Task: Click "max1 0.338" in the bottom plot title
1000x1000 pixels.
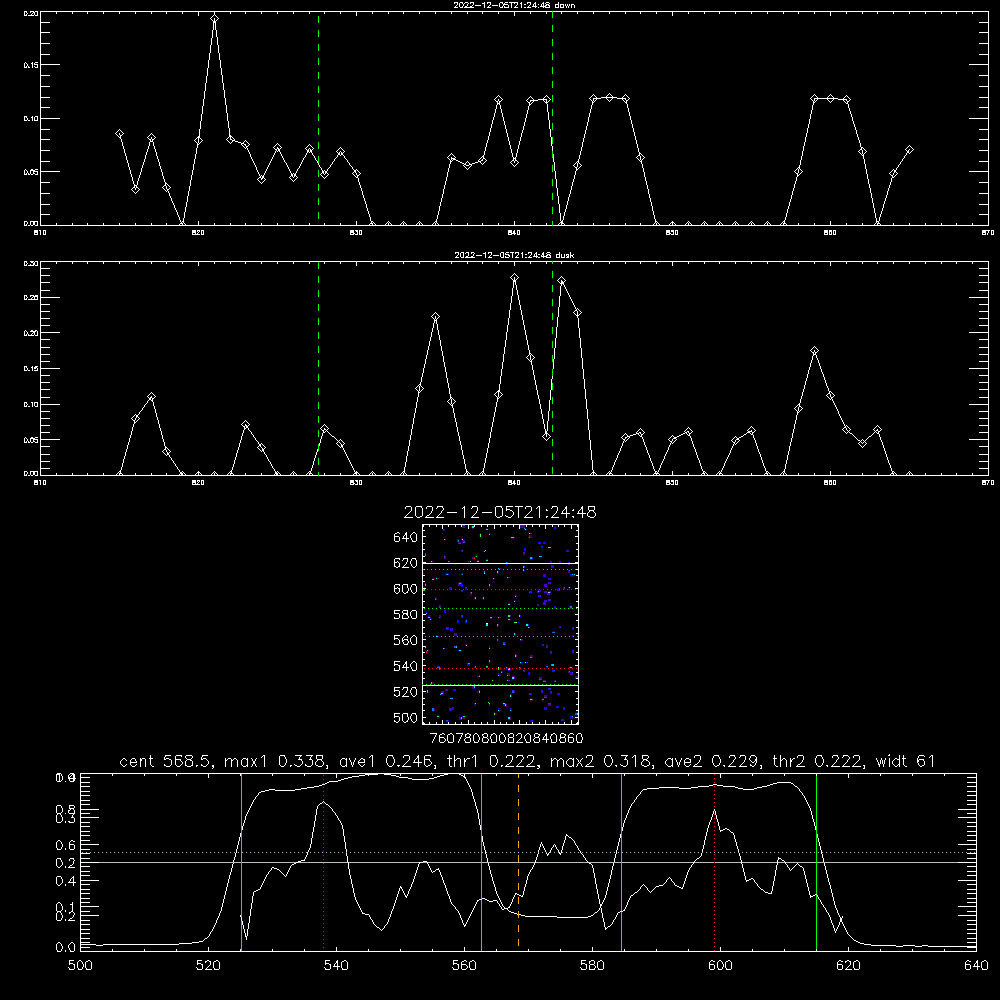Action: pos(276,761)
